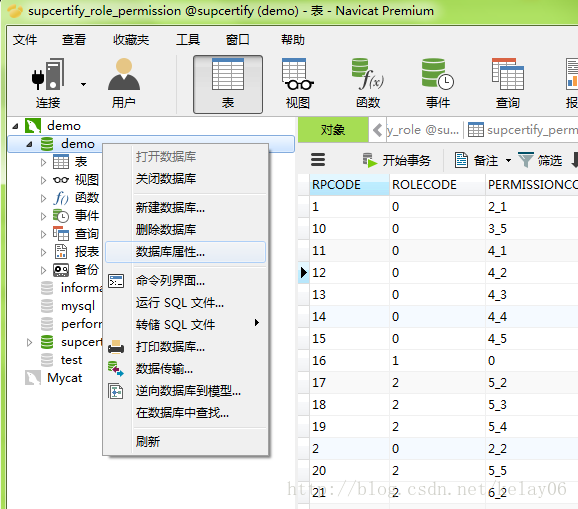Switch to the 对象 (Objects) tab
The height and width of the screenshot is (509, 578).
[333, 130]
